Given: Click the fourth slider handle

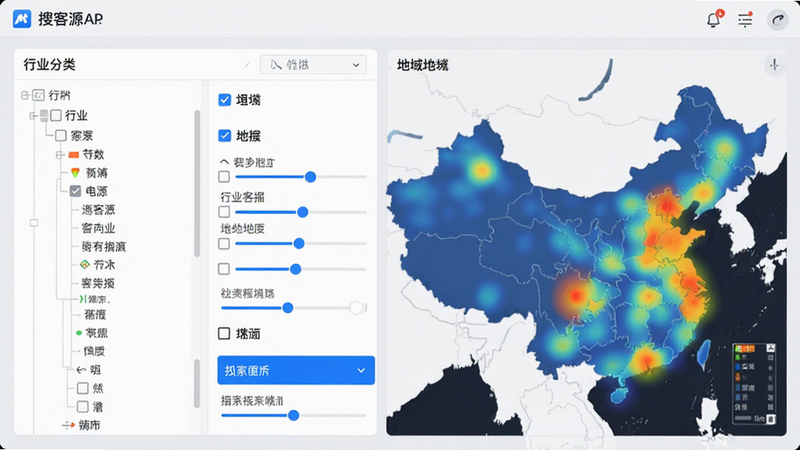Looking at the screenshot, I should [x=295, y=269].
